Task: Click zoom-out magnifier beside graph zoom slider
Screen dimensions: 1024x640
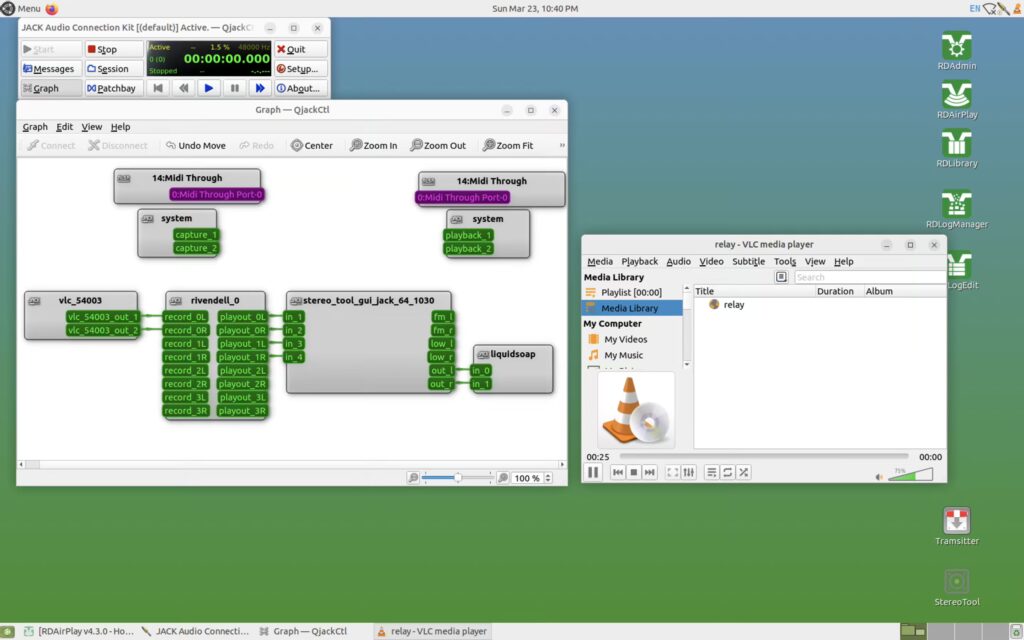Action: [413, 478]
